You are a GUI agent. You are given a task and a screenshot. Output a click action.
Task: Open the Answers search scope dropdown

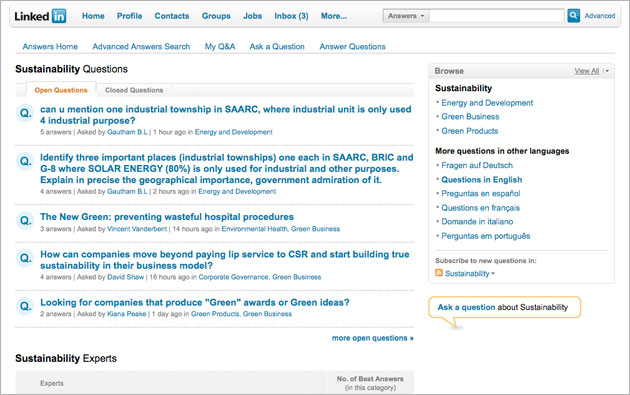pos(406,16)
